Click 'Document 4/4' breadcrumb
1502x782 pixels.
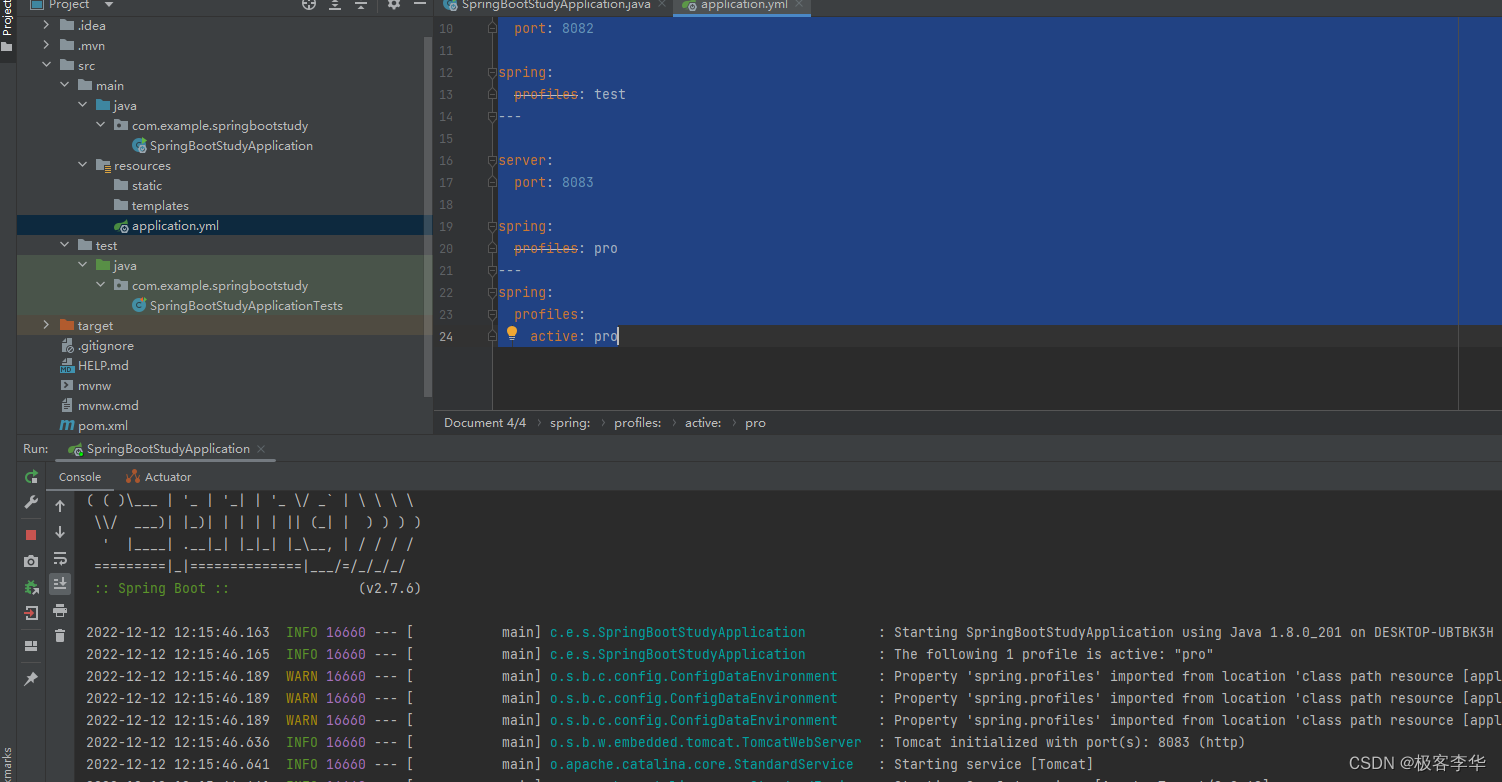click(485, 423)
